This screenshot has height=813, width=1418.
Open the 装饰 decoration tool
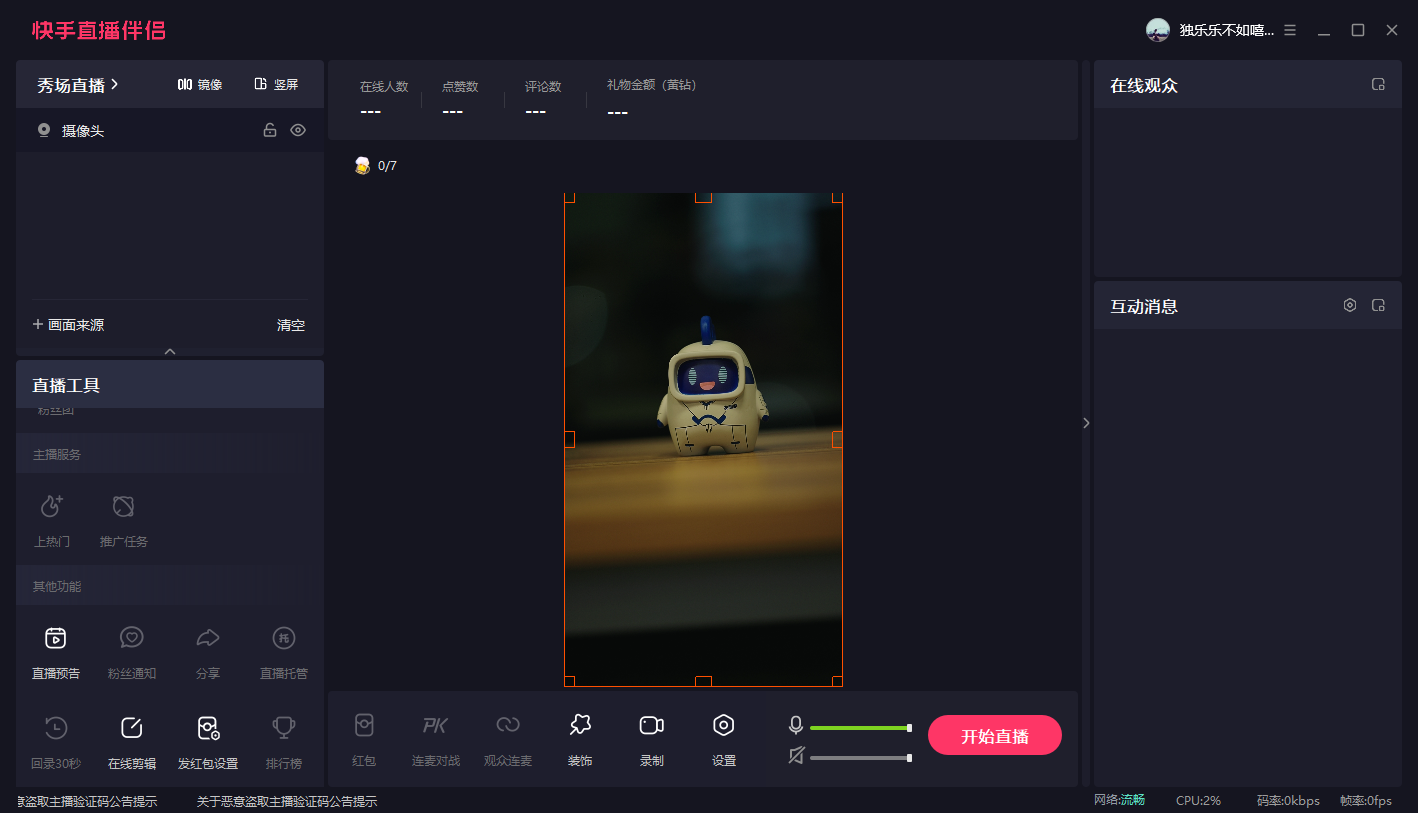(x=580, y=738)
